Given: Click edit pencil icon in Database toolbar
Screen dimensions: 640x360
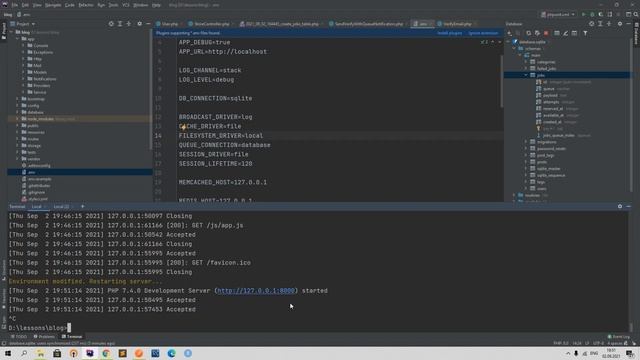Looking at the screenshot, I should (x=565, y=33).
